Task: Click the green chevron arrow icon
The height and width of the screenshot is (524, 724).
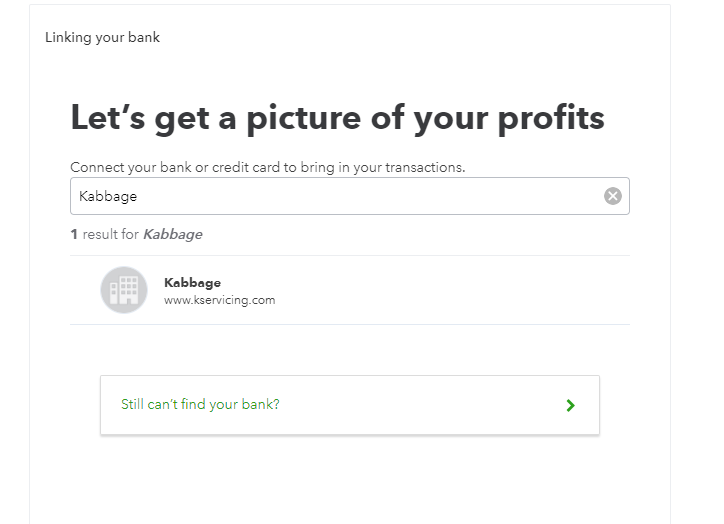Action: 570,405
